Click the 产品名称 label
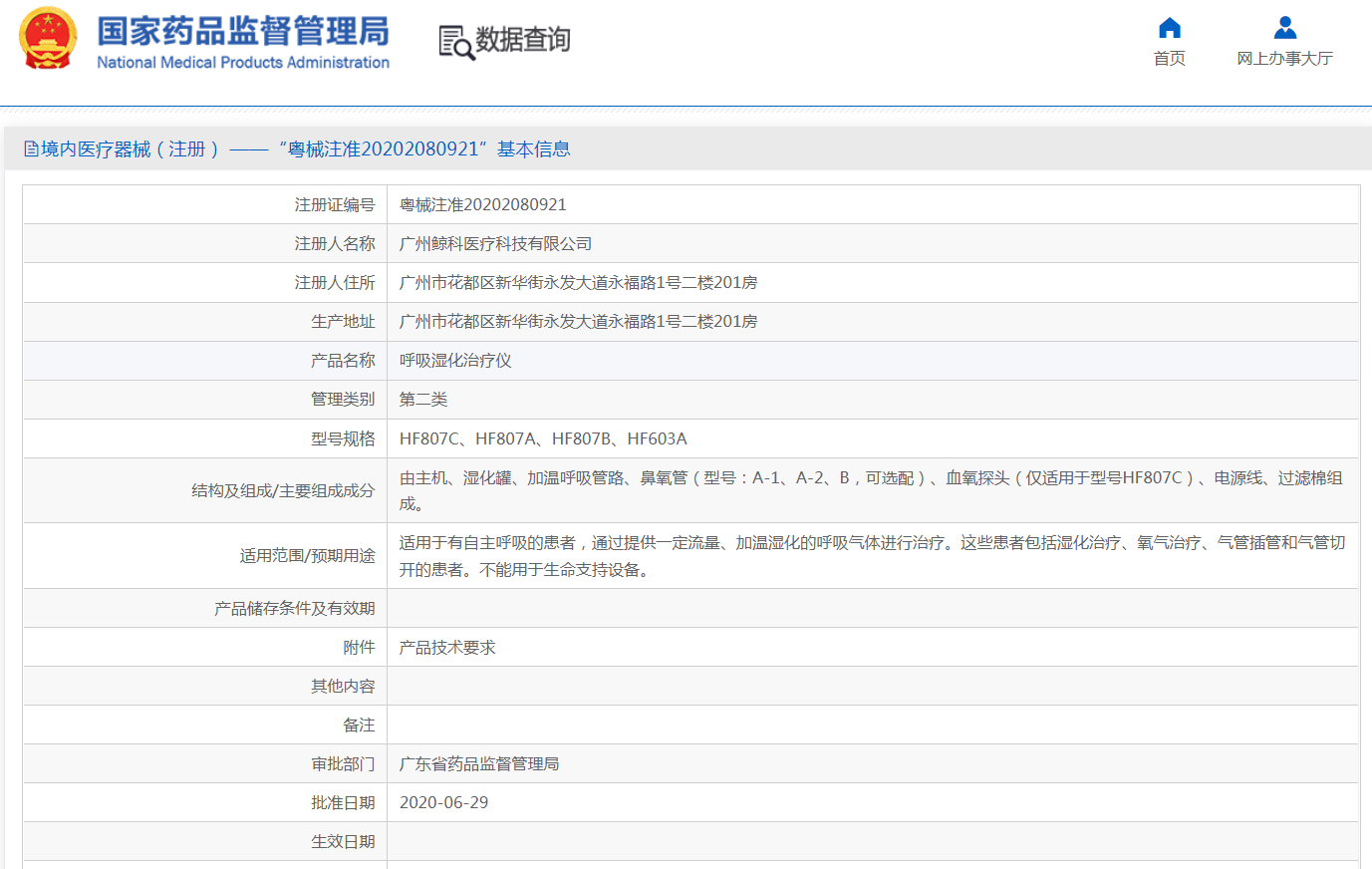 point(343,361)
